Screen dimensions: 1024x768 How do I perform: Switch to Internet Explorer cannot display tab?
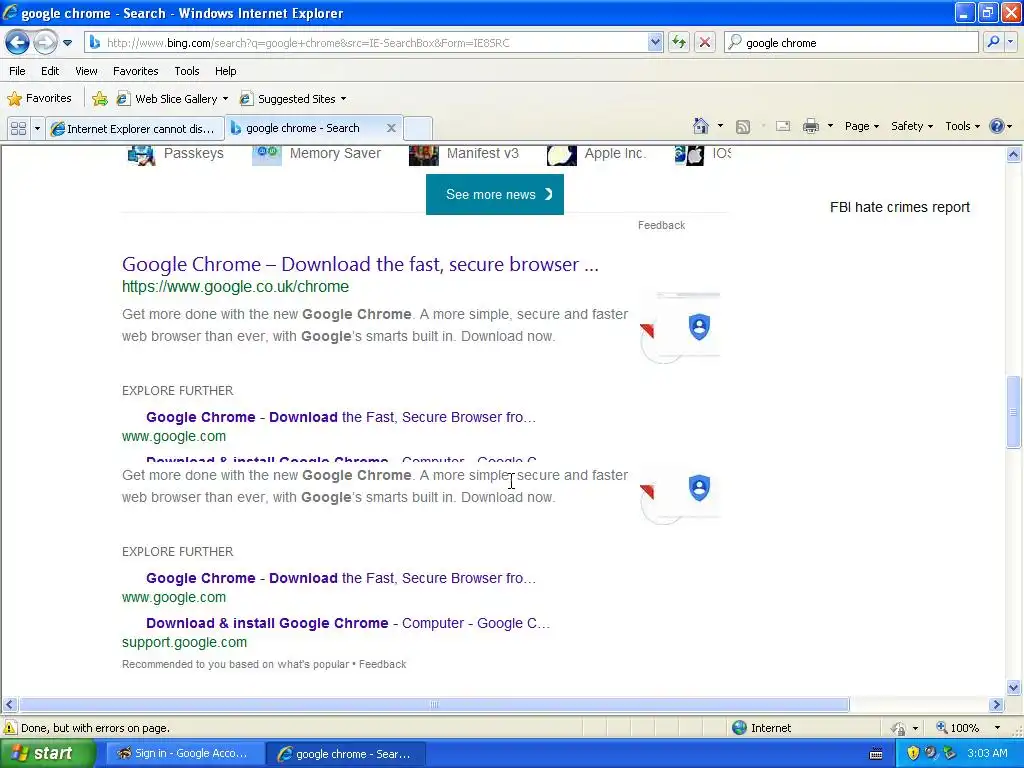click(135, 129)
